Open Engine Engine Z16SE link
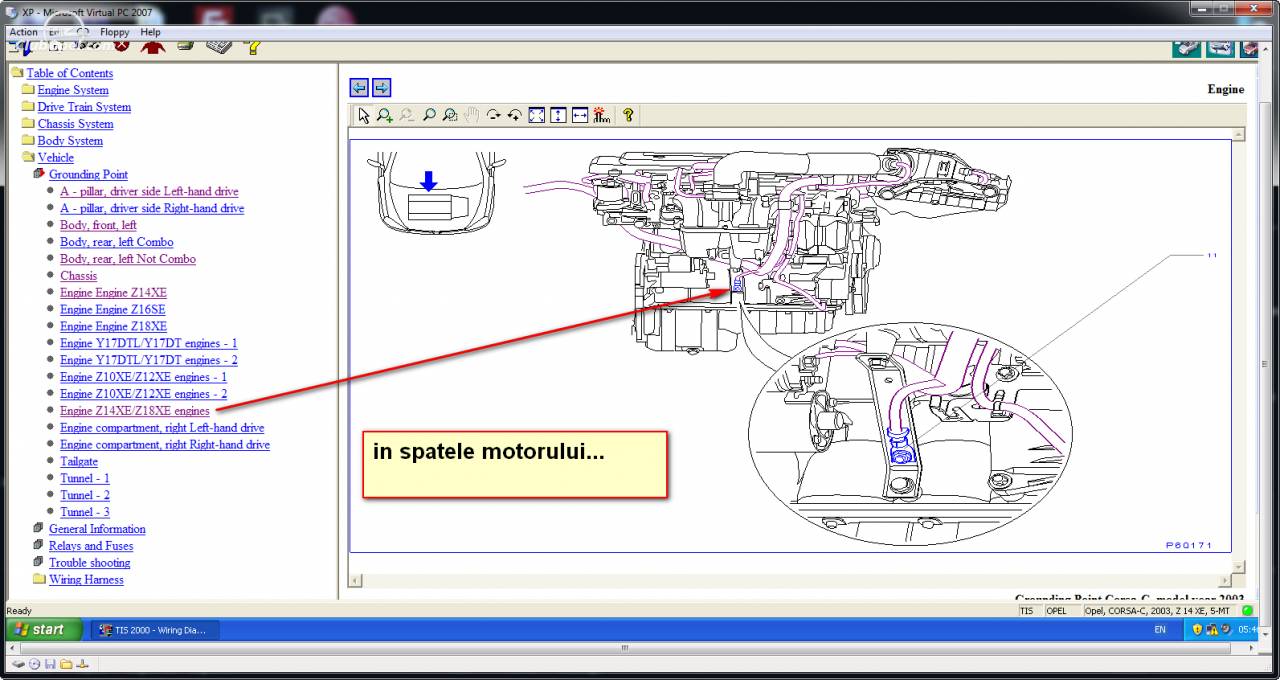The height and width of the screenshot is (680, 1280). [x=113, y=310]
